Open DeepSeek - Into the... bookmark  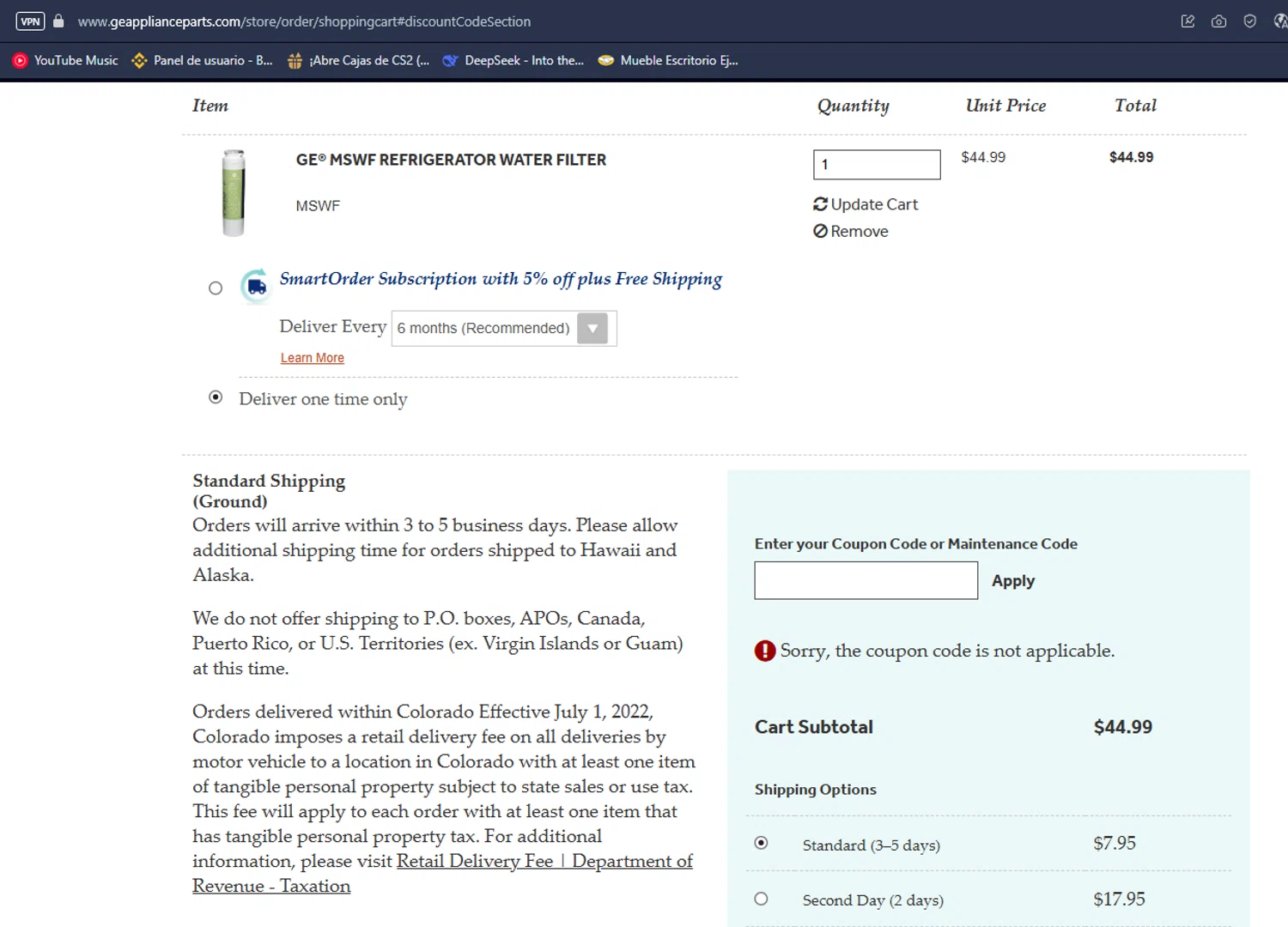click(x=513, y=60)
